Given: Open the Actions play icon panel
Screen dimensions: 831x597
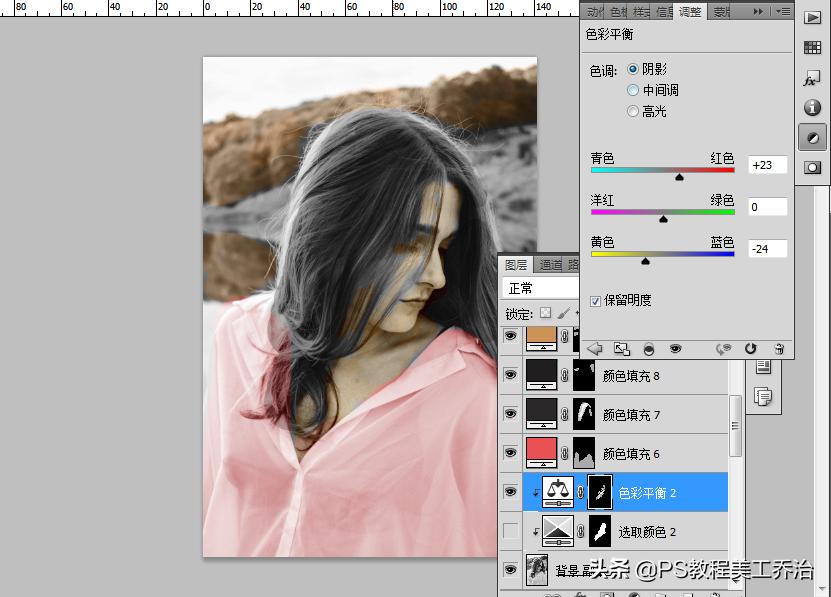Looking at the screenshot, I should coord(813,18).
